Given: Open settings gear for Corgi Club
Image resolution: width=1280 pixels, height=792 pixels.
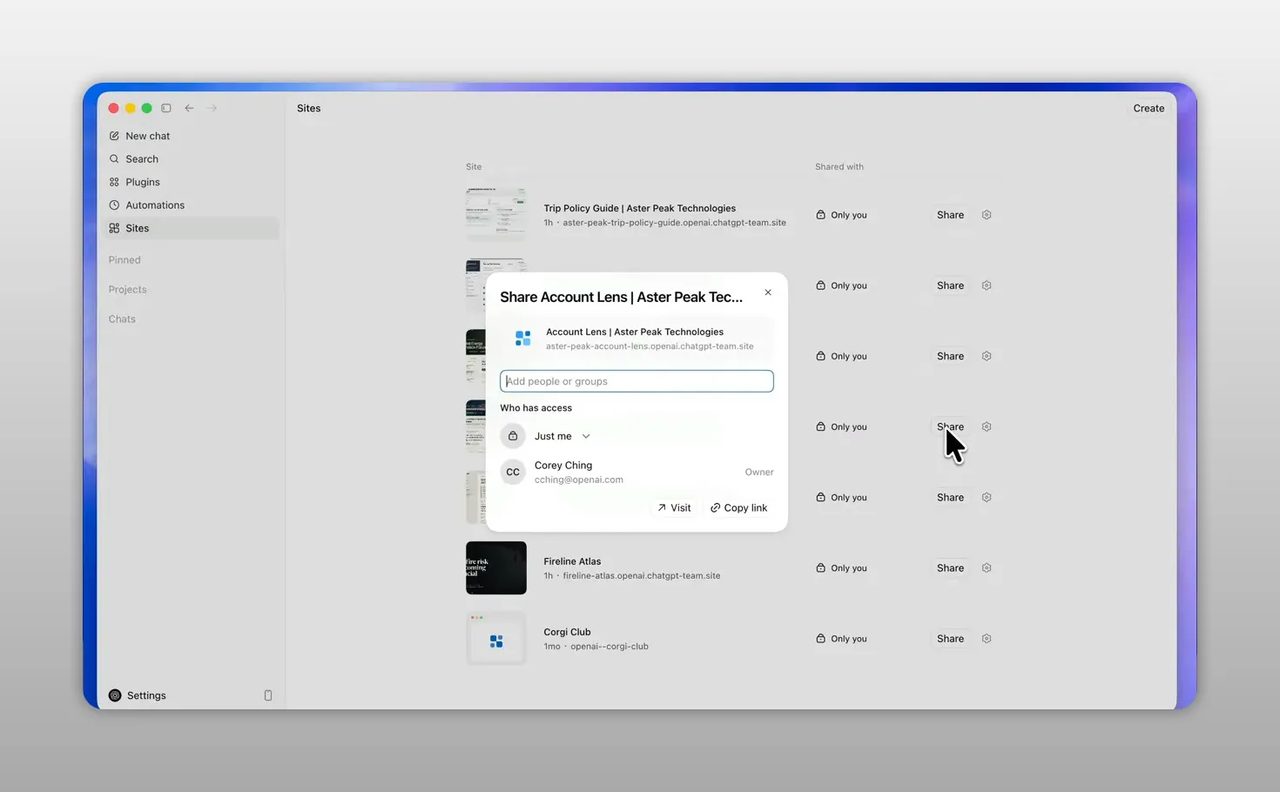Looking at the screenshot, I should (986, 638).
